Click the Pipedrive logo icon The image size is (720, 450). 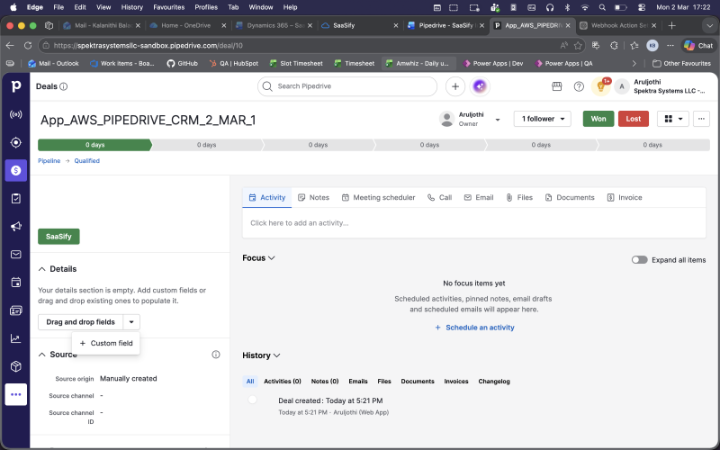click(16, 86)
